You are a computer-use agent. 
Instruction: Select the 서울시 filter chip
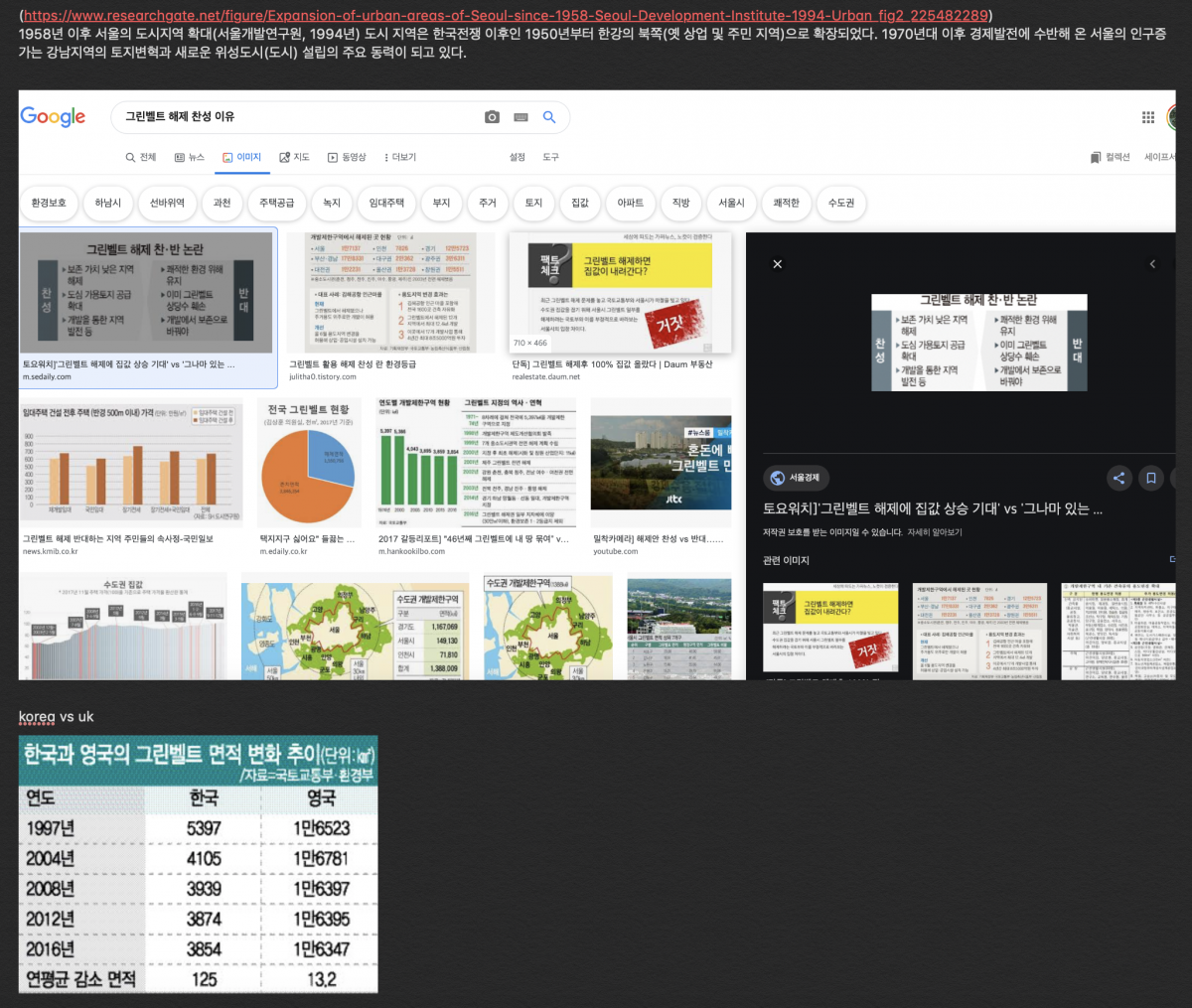[731, 203]
